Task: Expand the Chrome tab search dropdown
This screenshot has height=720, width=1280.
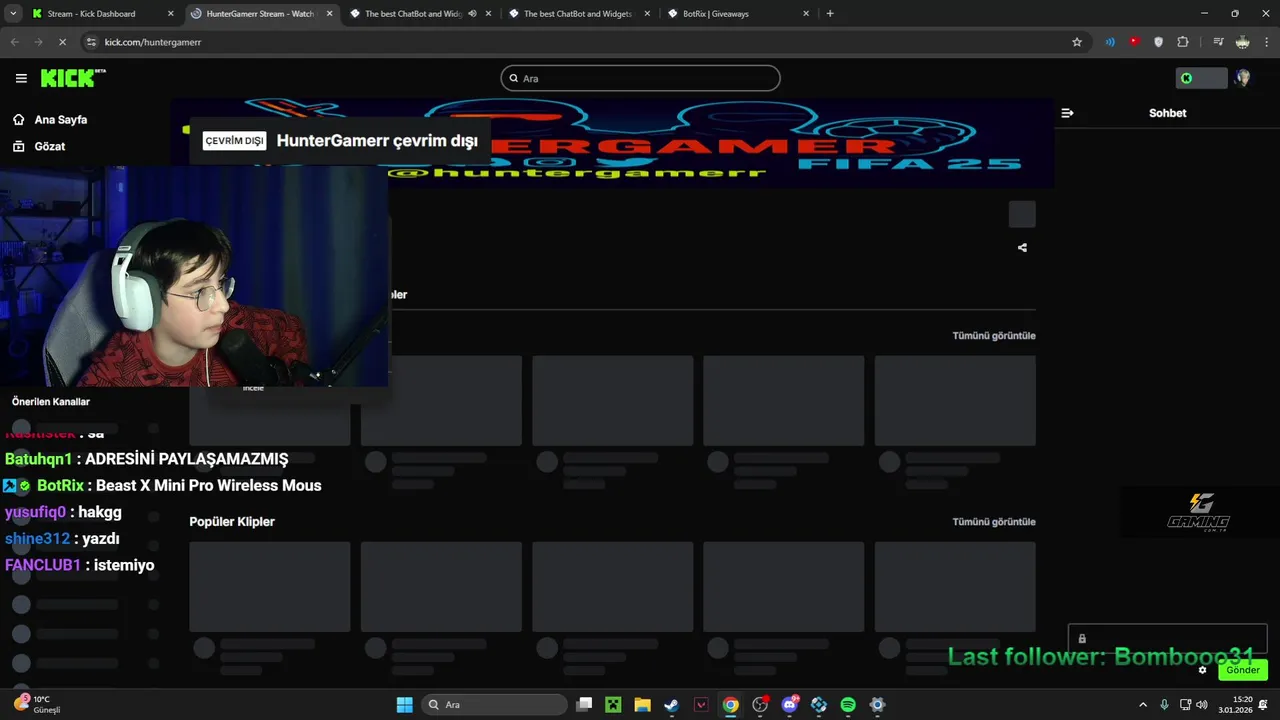Action: pos(13,14)
